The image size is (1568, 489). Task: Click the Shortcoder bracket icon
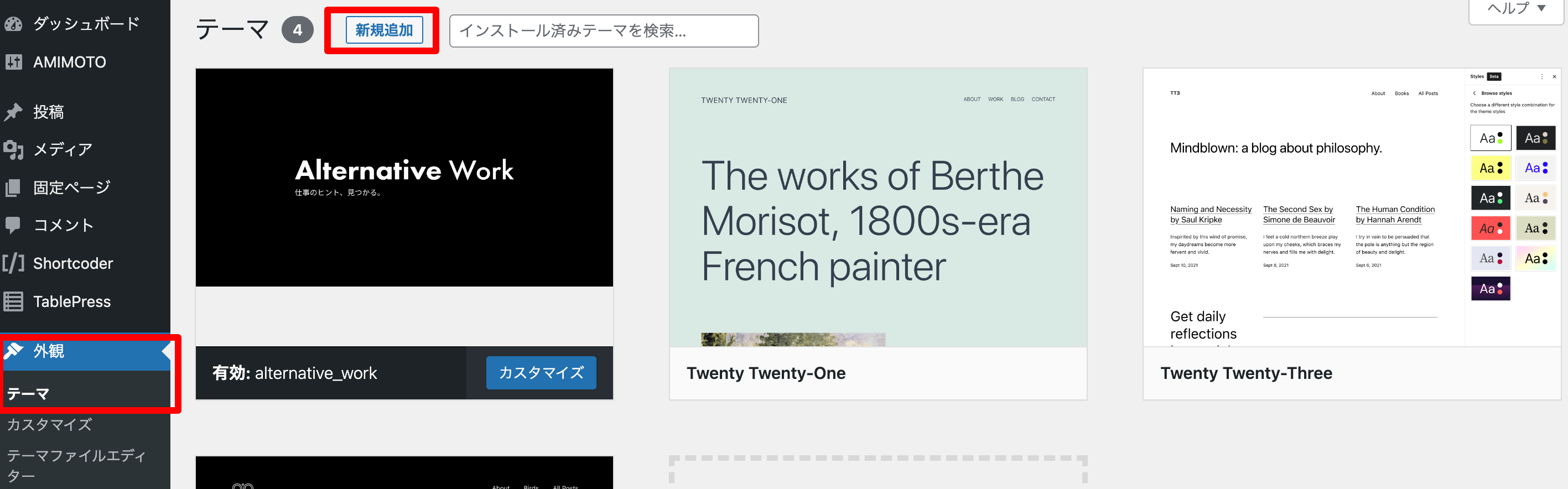(13, 263)
